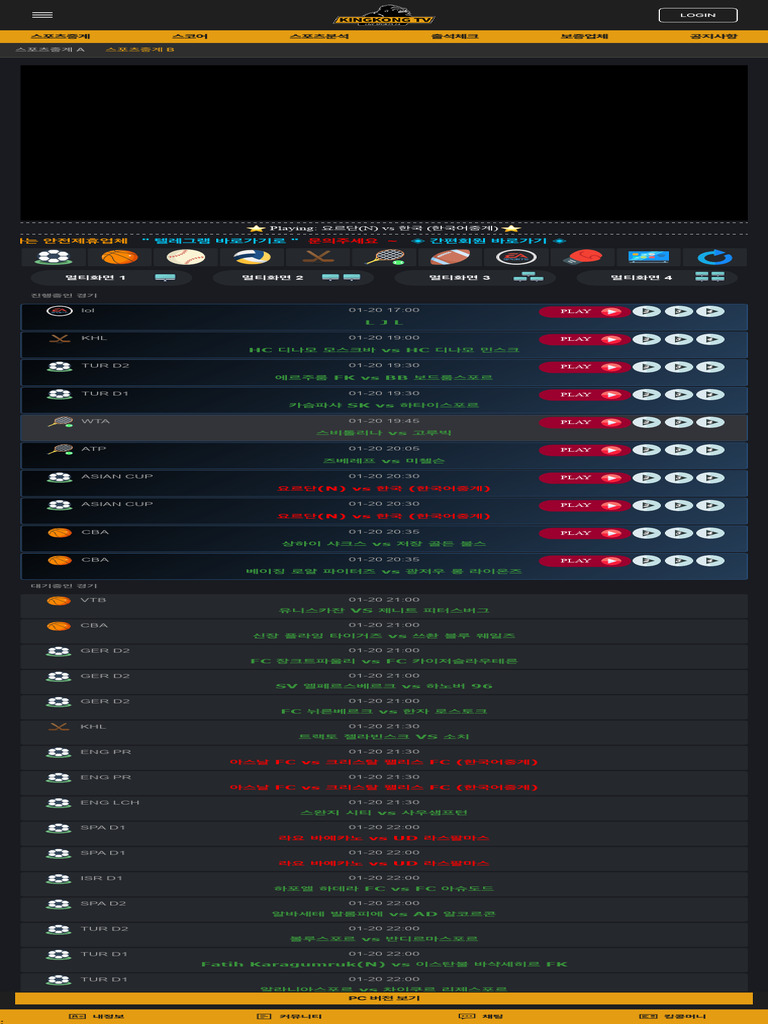Play the ATP 20:05 stream

click(x=584, y=450)
